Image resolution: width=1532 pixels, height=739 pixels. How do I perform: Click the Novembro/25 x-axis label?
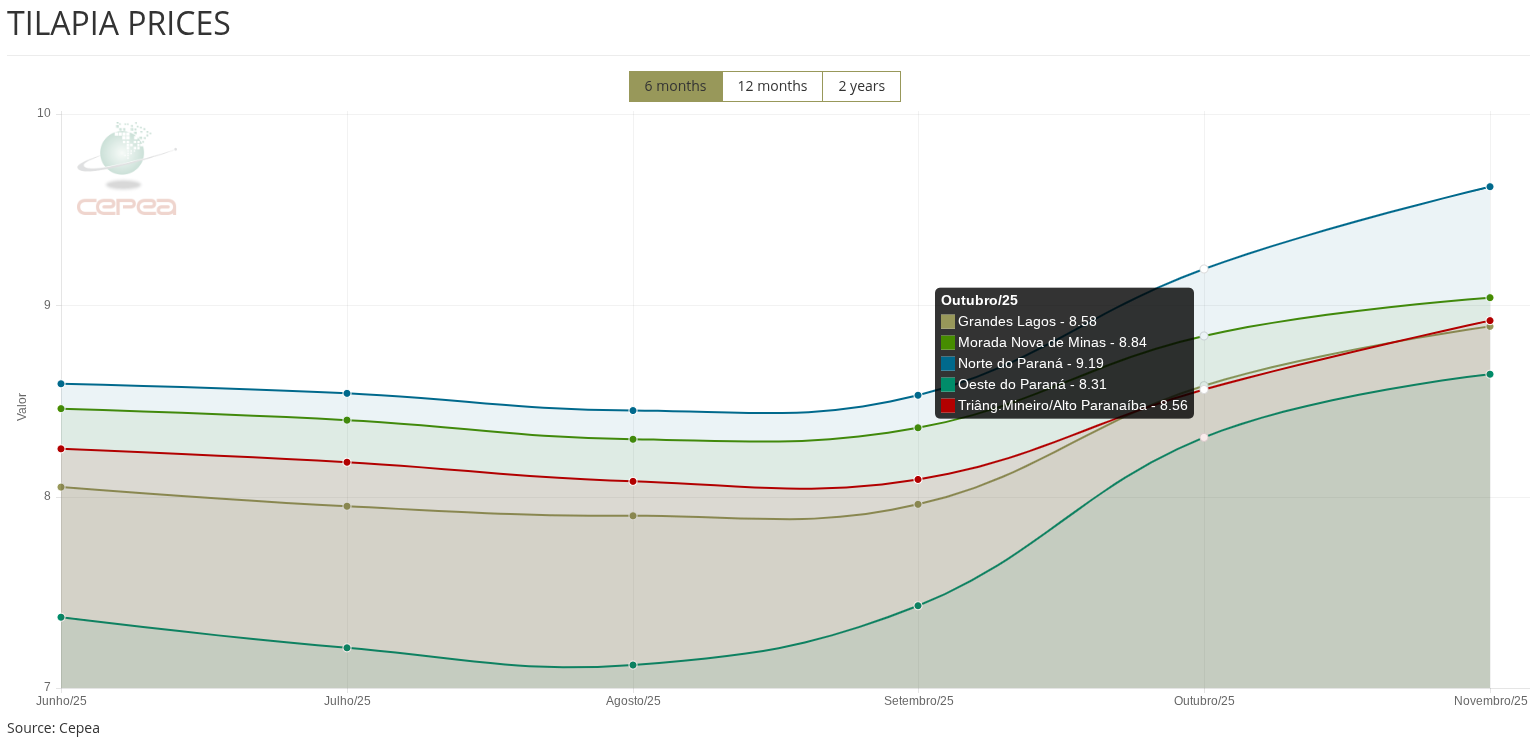point(1490,701)
